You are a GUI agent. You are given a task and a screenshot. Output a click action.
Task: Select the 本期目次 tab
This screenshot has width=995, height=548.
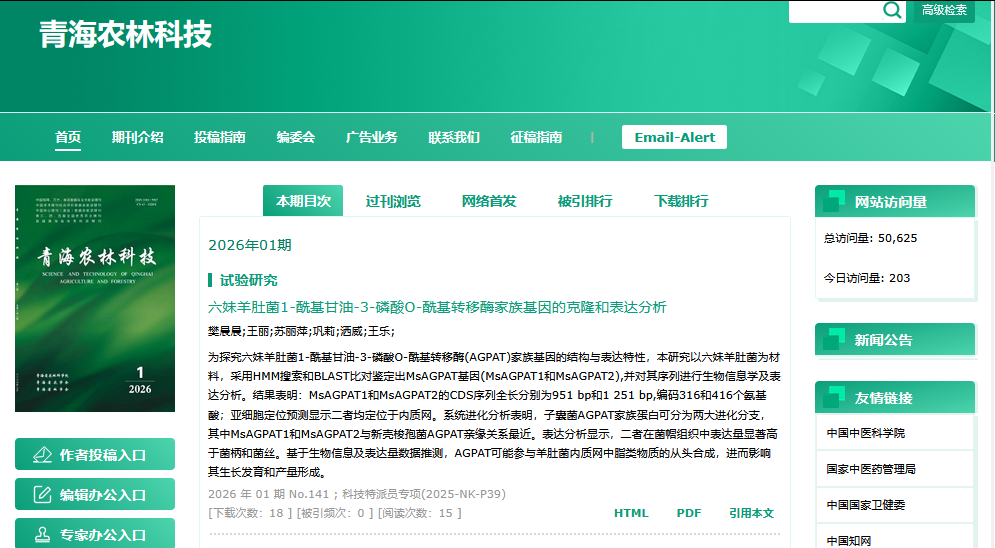pyautogui.click(x=303, y=201)
